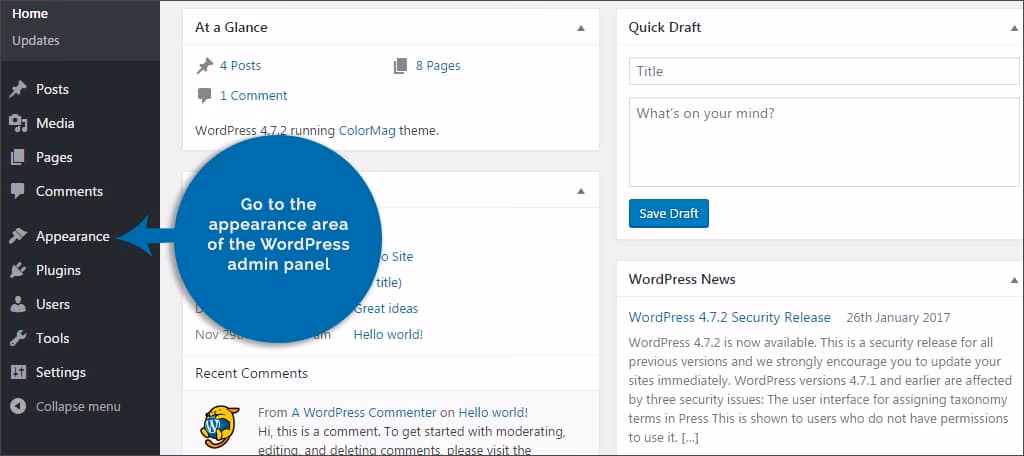Image resolution: width=1024 pixels, height=456 pixels.
Task: Open the Plugins menu
Action: click(x=58, y=270)
